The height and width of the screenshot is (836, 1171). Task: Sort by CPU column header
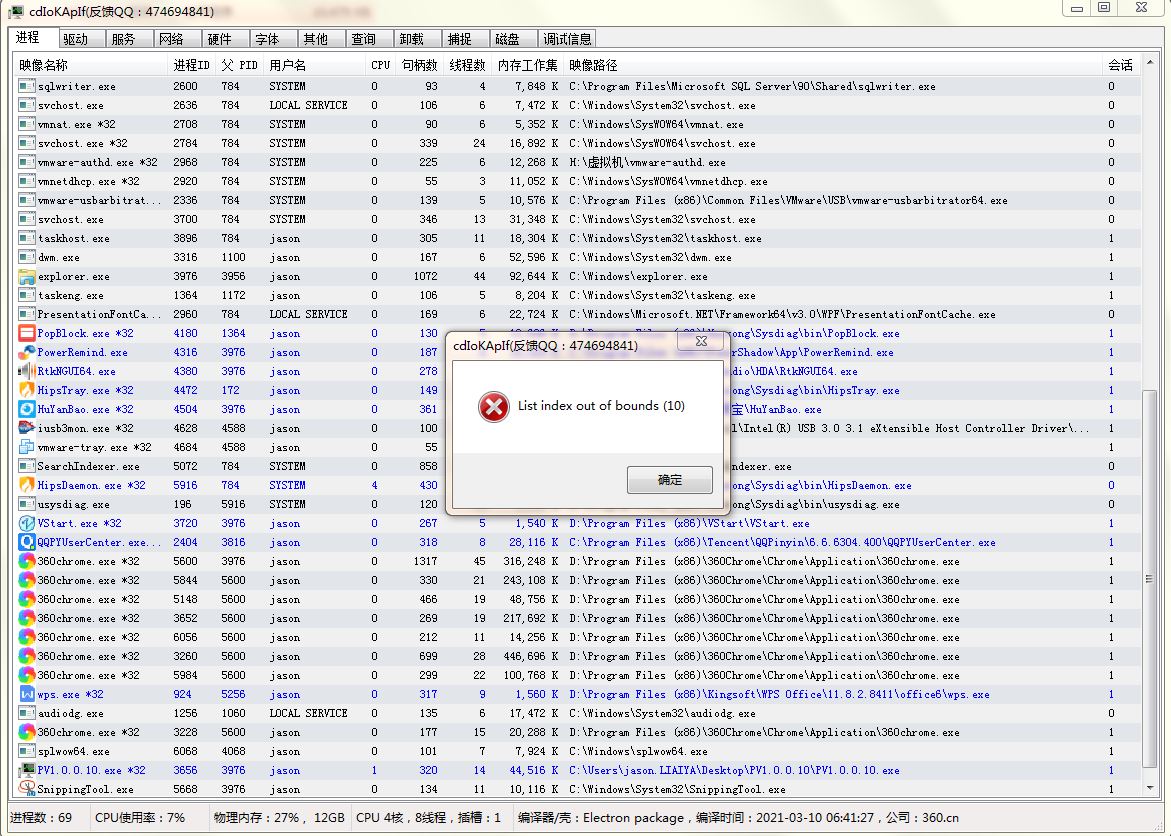pyautogui.click(x=380, y=65)
